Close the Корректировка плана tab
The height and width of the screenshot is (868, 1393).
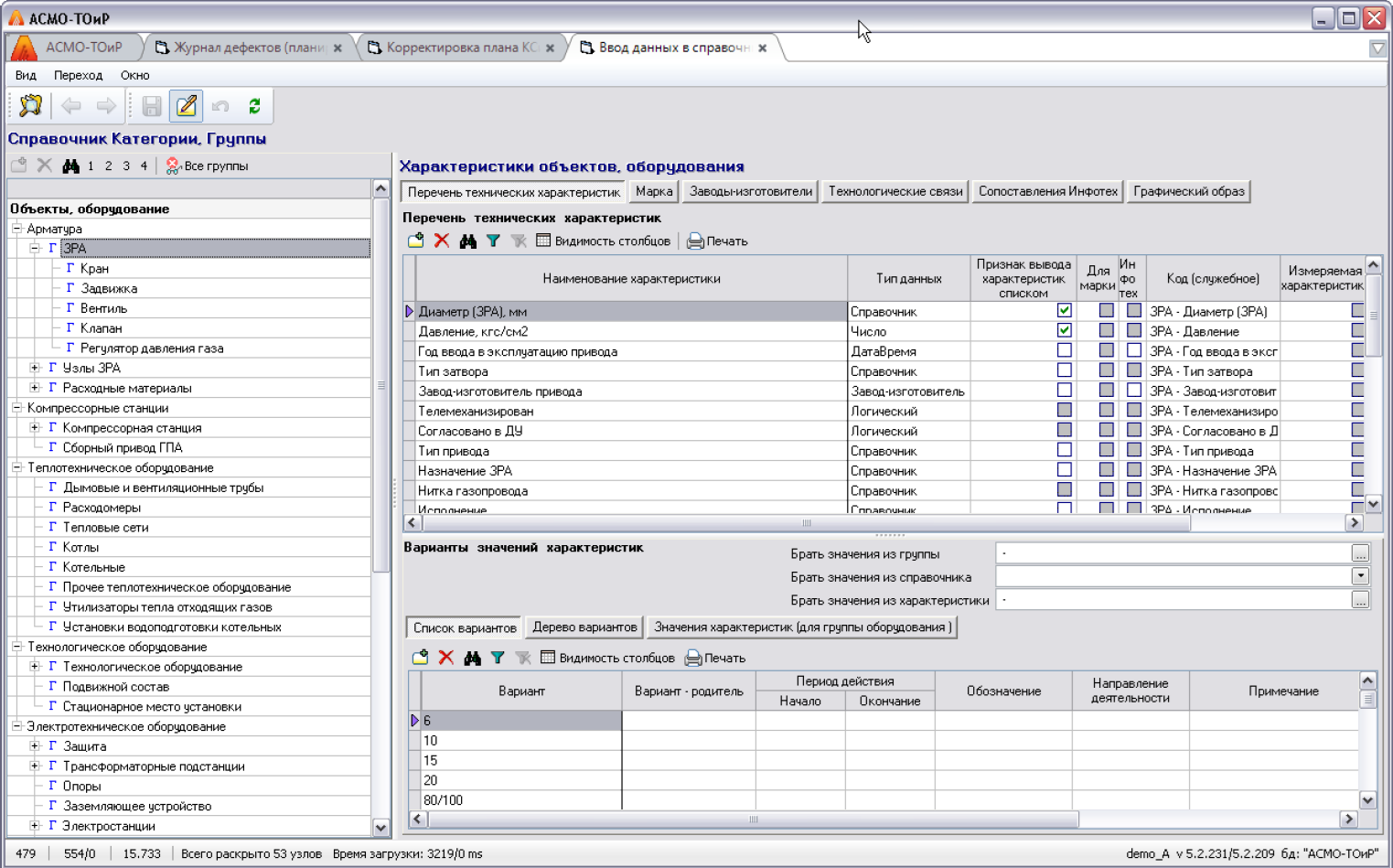click(x=550, y=48)
